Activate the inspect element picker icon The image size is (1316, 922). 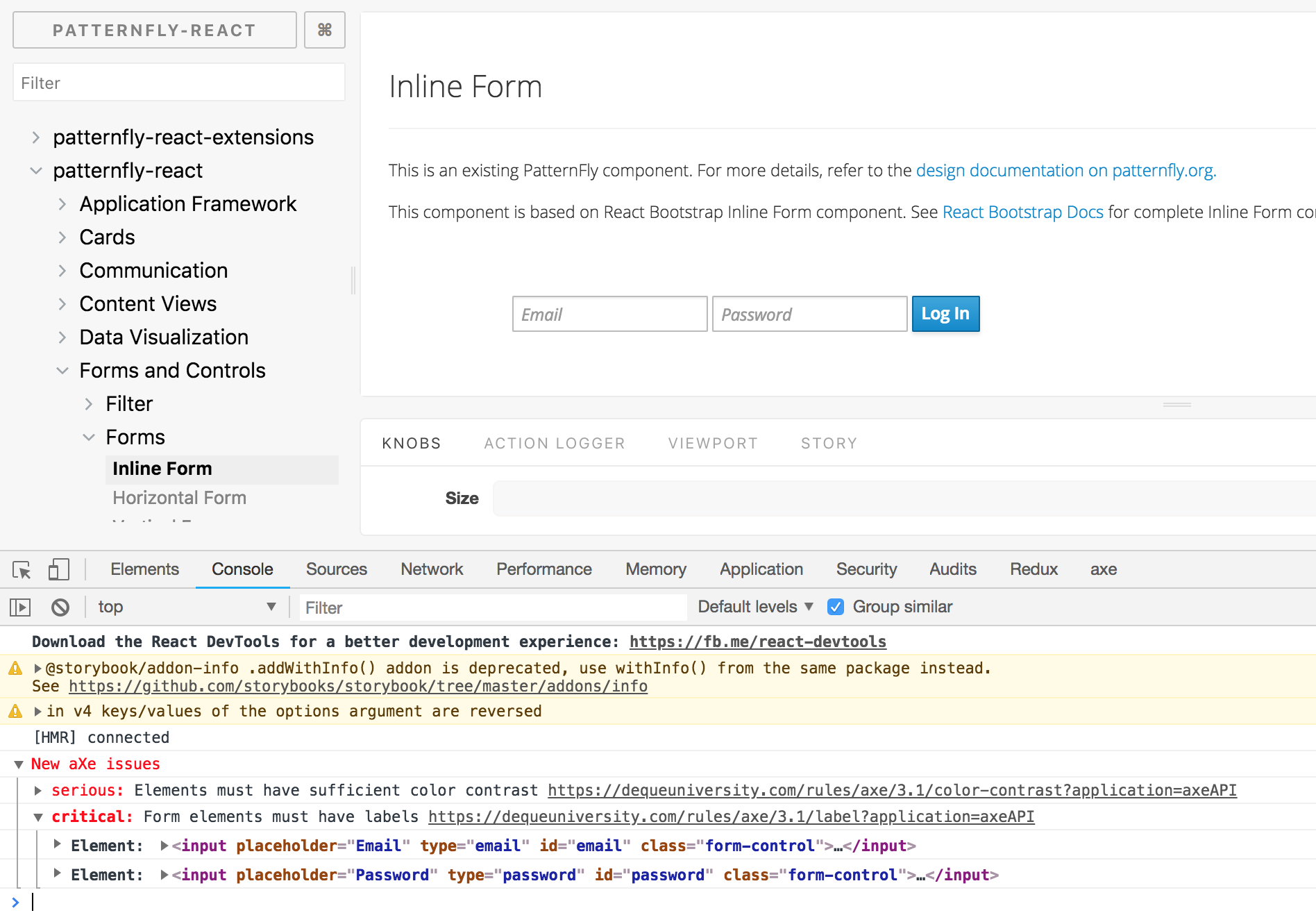pos(22,570)
